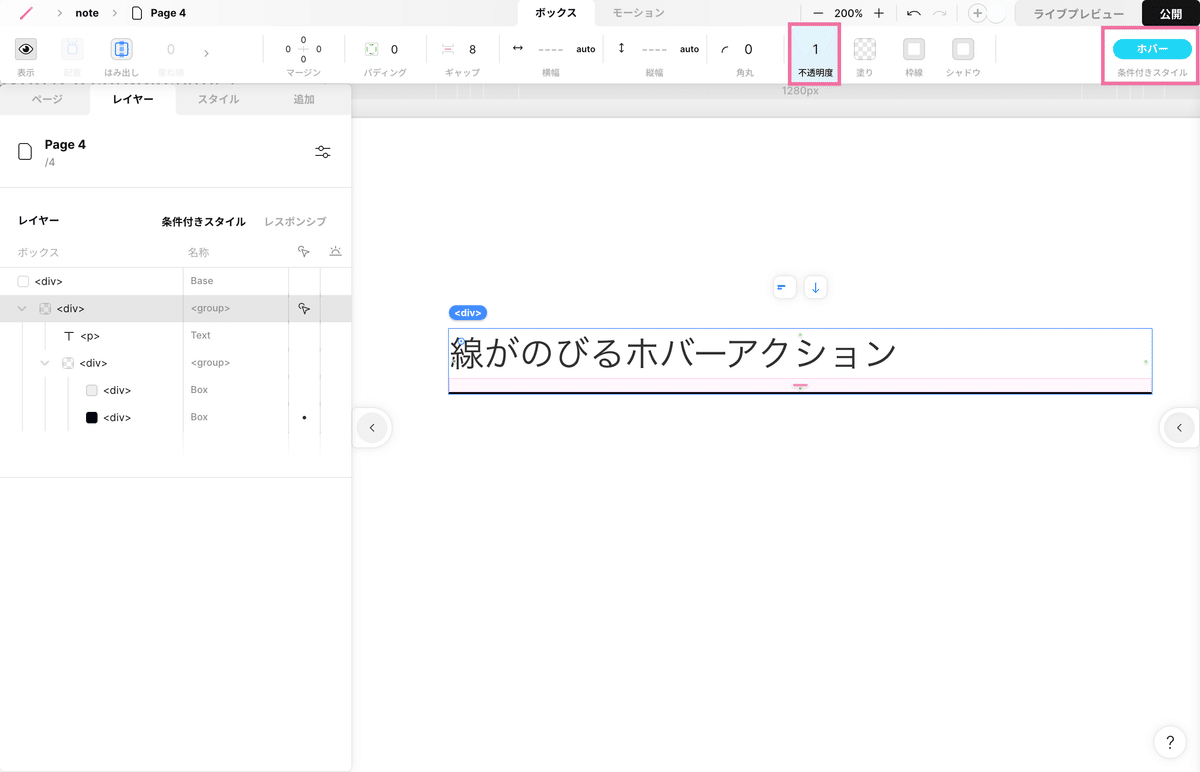This screenshot has width=1200, height=772.
Task: Switch to the モーション tab
Action: 638,13
